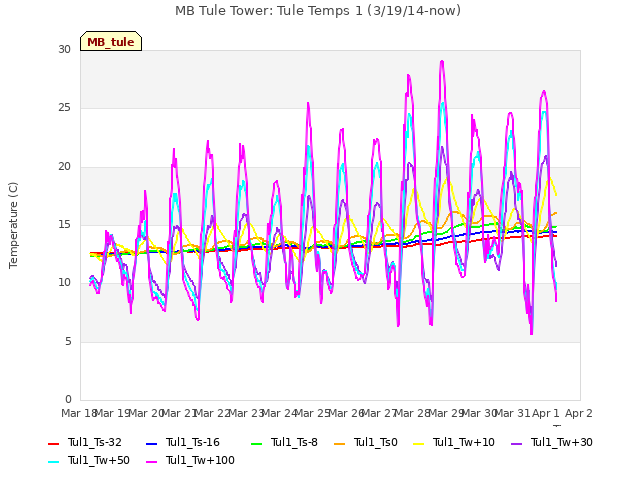The width and height of the screenshot is (640, 480).
Task: Select the Tul1_Ts-32 legend label
Action: tap(95, 442)
